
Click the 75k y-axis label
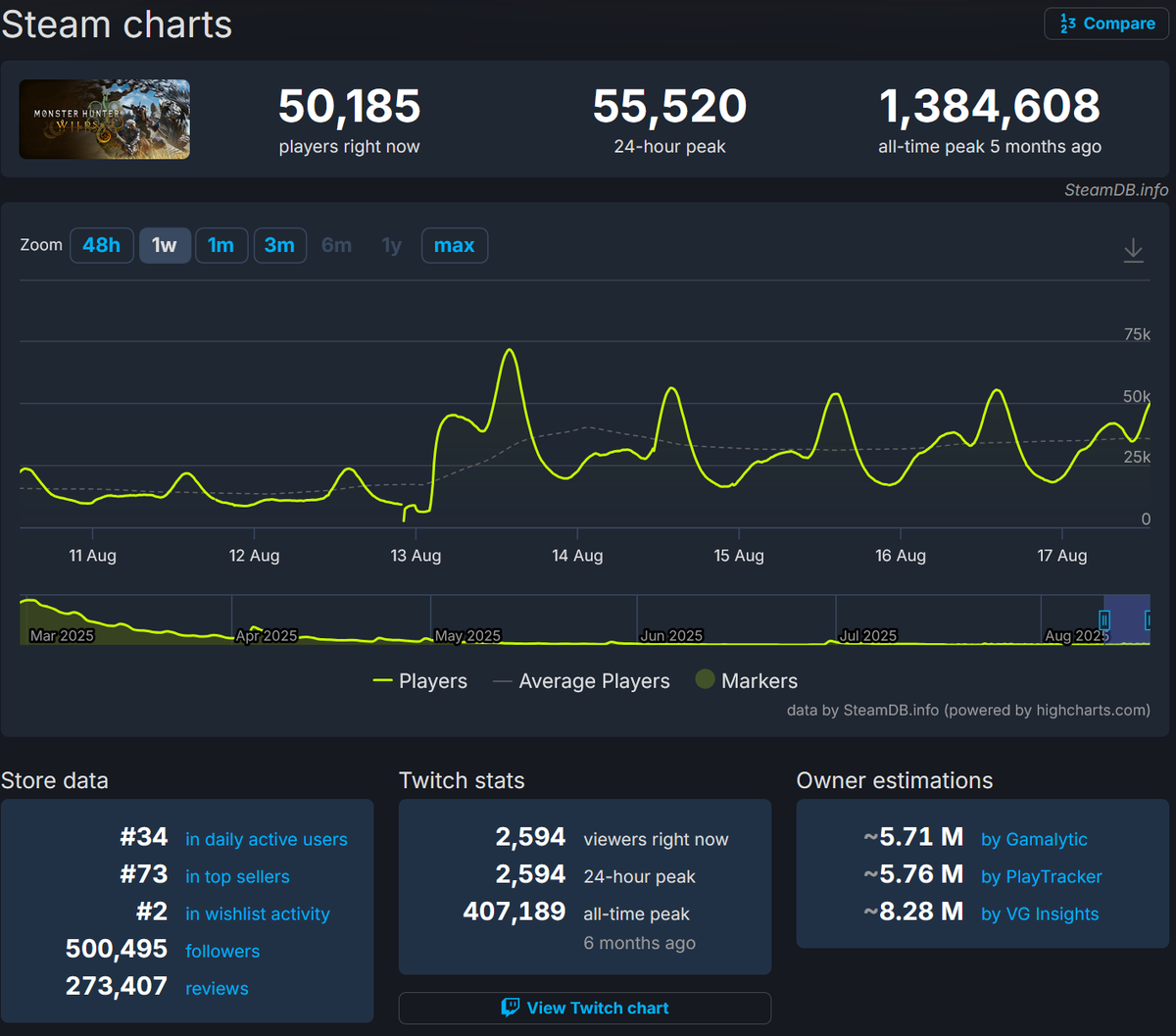click(1137, 335)
